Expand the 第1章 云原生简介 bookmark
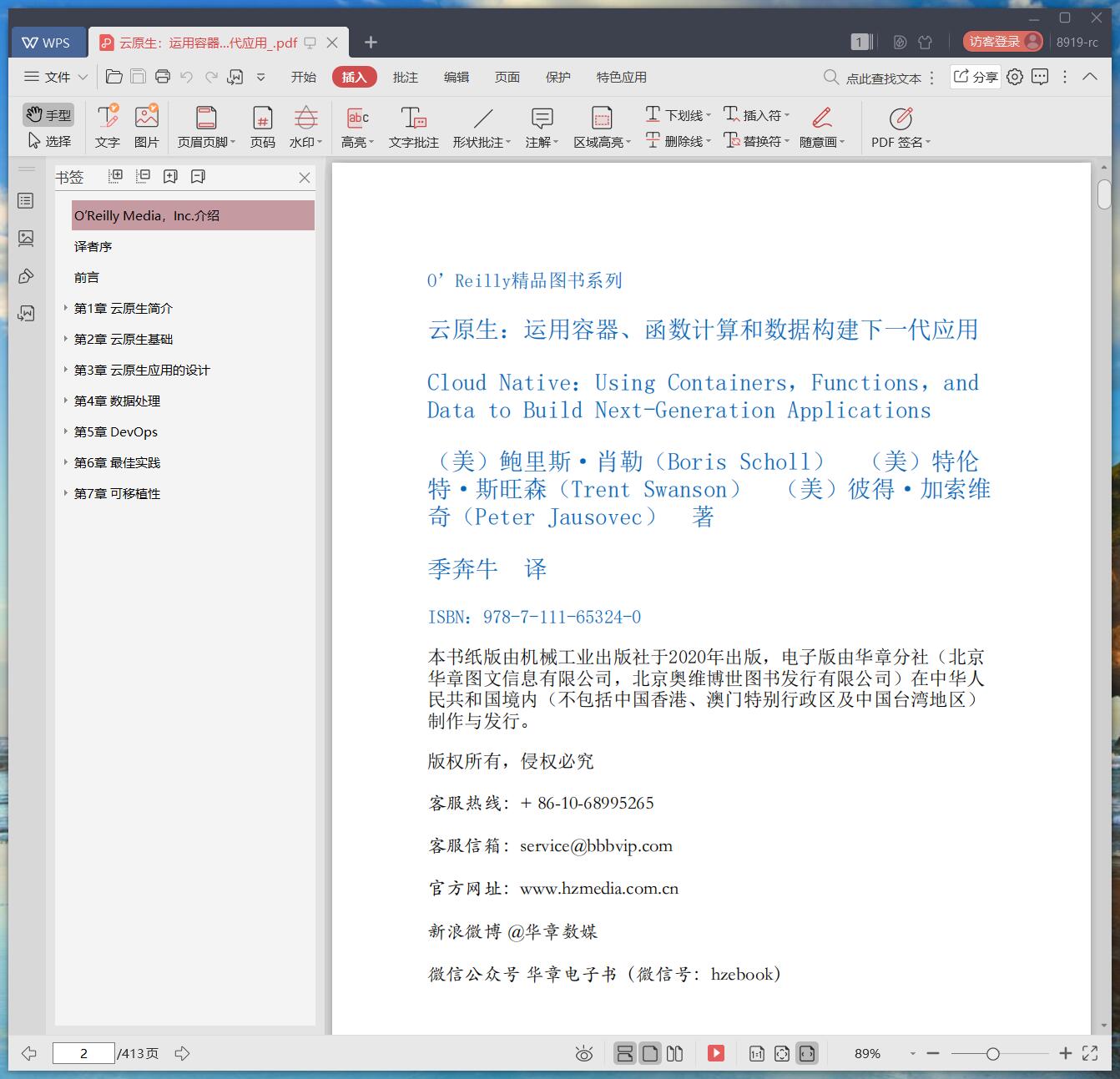Image resolution: width=1120 pixels, height=1079 pixels. pyautogui.click(x=66, y=308)
